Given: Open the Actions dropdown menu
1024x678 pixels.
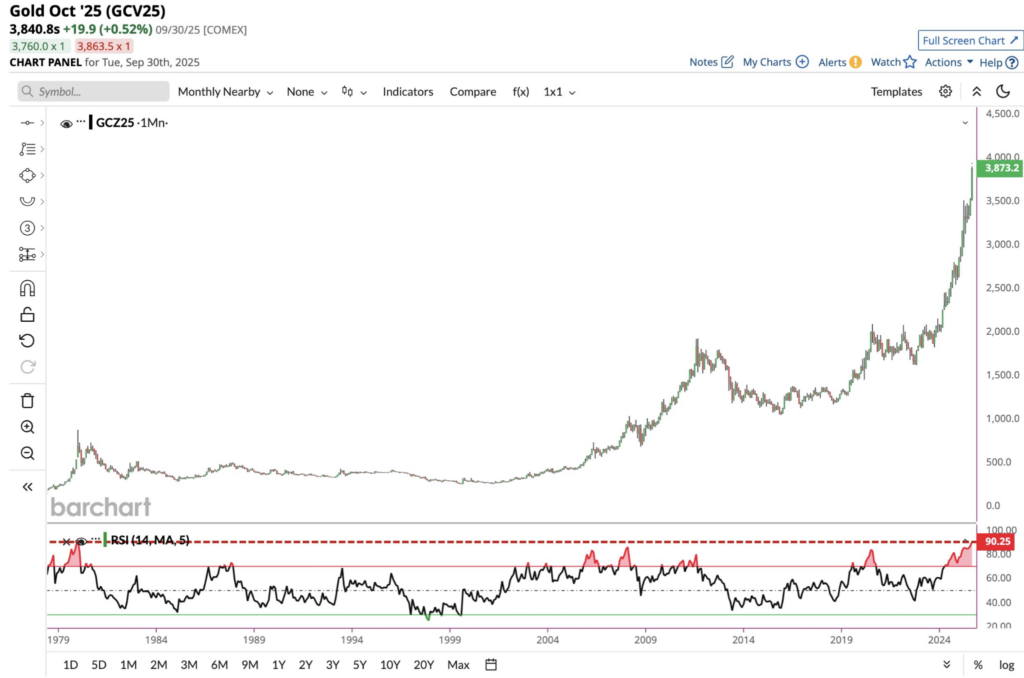Looking at the screenshot, I should (944, 62).
